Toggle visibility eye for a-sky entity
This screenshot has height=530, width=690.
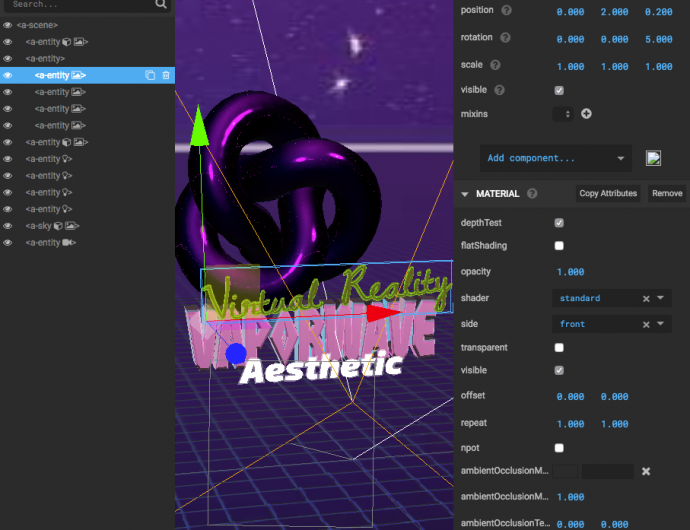7,226
